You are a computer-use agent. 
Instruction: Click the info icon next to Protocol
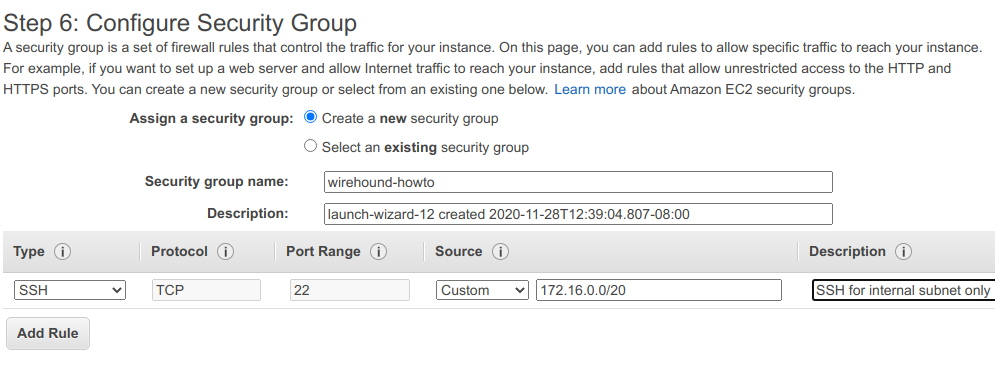point(225,252)
